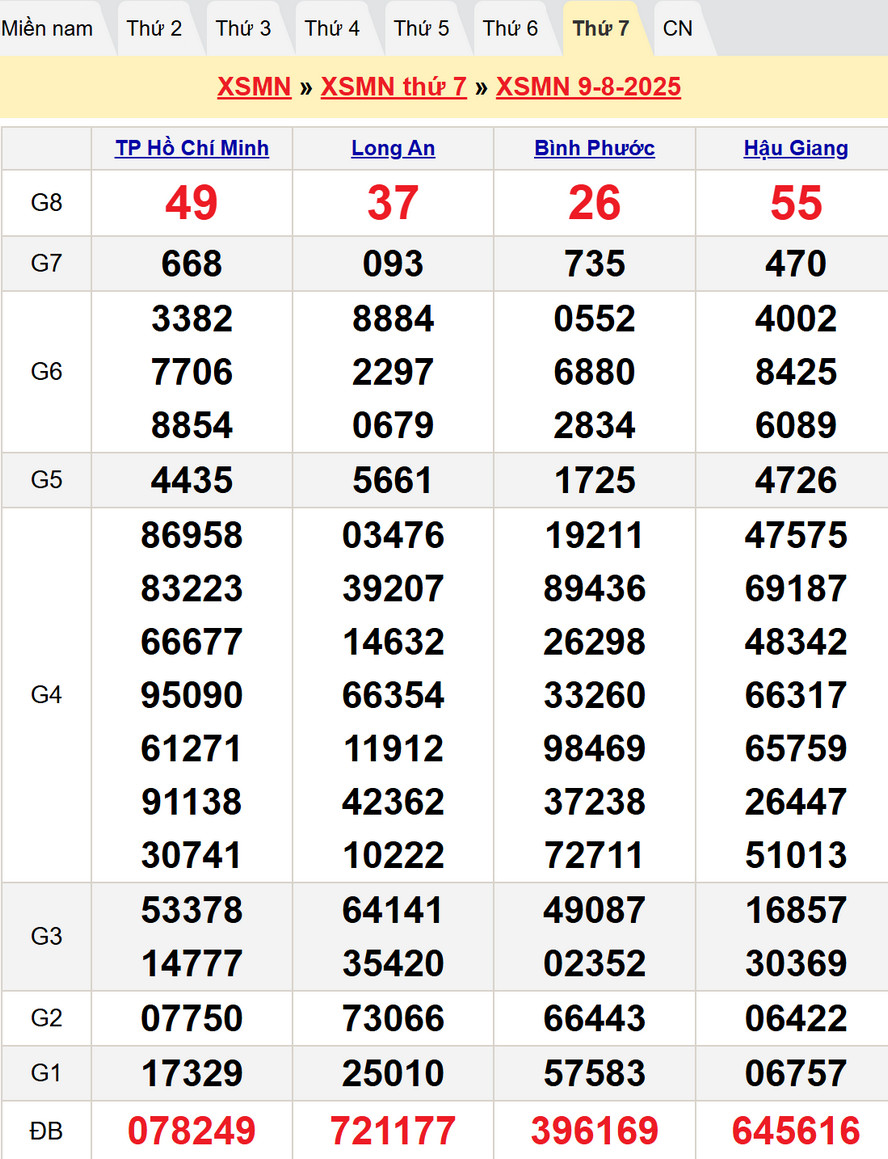Viewport: 888px width, 1159px height.
Task: Click Hậu Giang special prize 645616
Action: pos(796,1130)
